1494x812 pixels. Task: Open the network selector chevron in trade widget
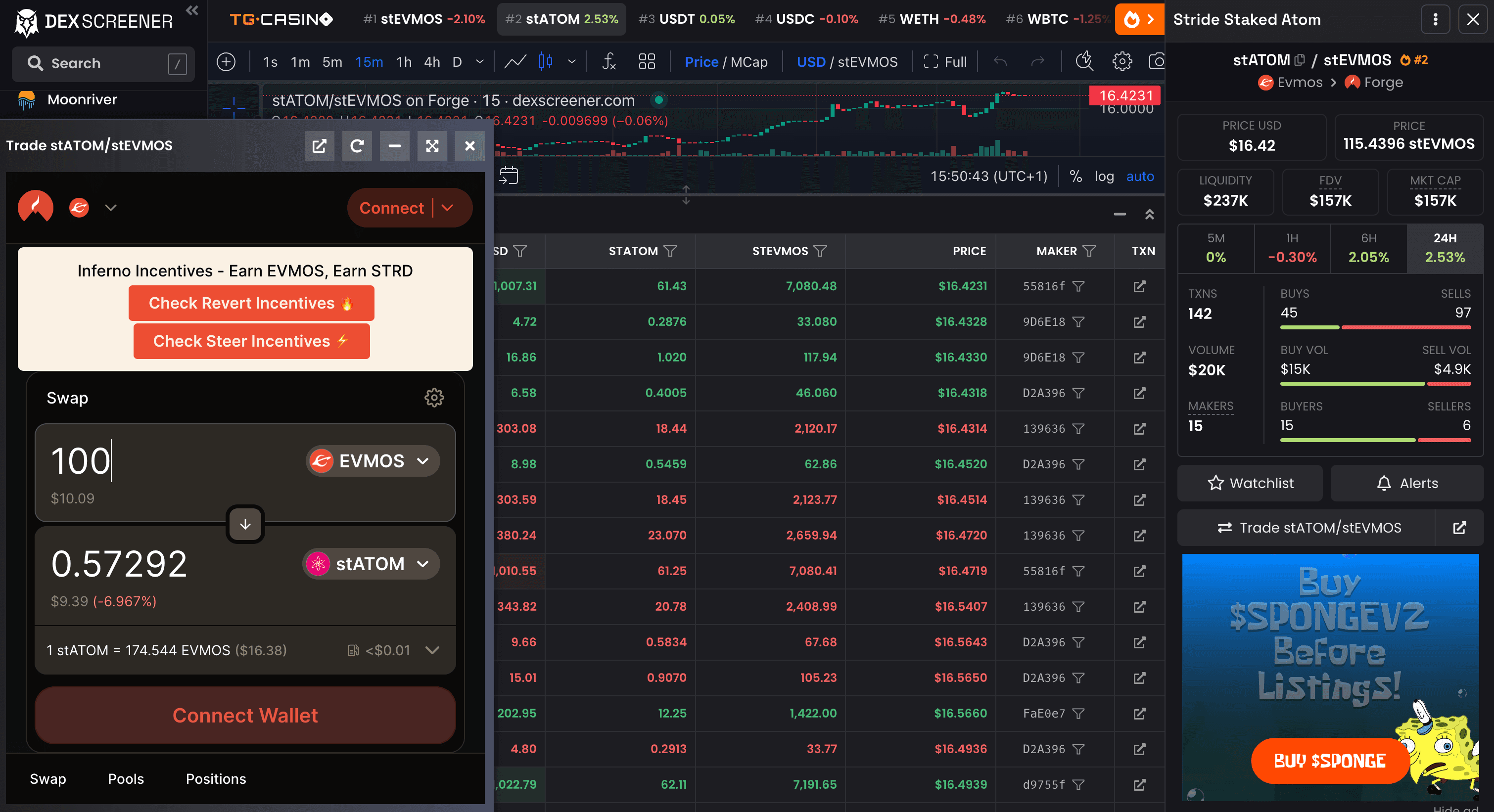coord(111,208)
